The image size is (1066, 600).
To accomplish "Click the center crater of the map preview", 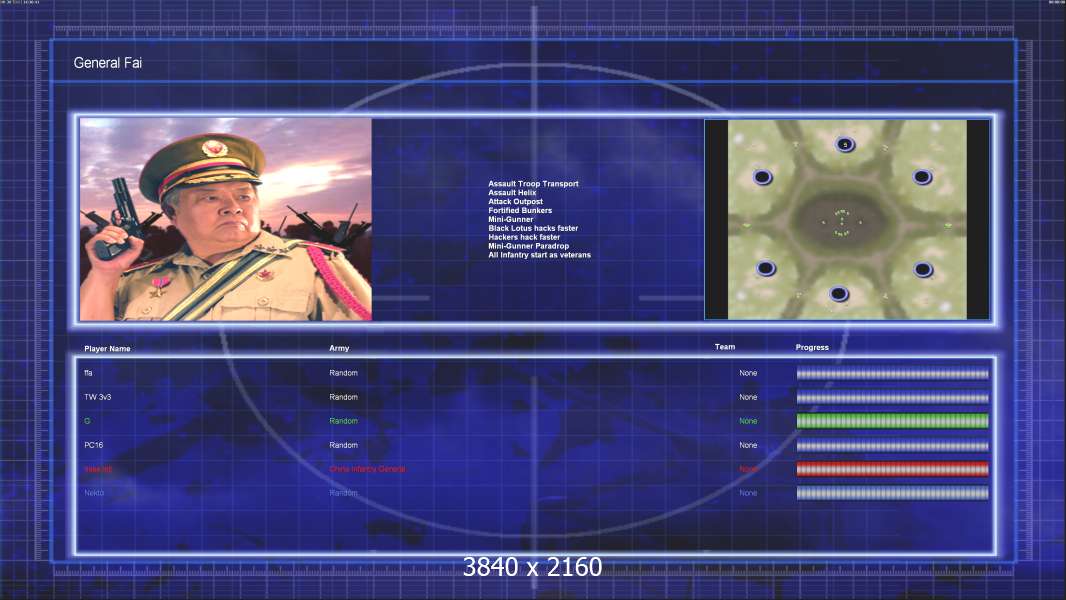I will pyautogui.click(x=842, y=223).
